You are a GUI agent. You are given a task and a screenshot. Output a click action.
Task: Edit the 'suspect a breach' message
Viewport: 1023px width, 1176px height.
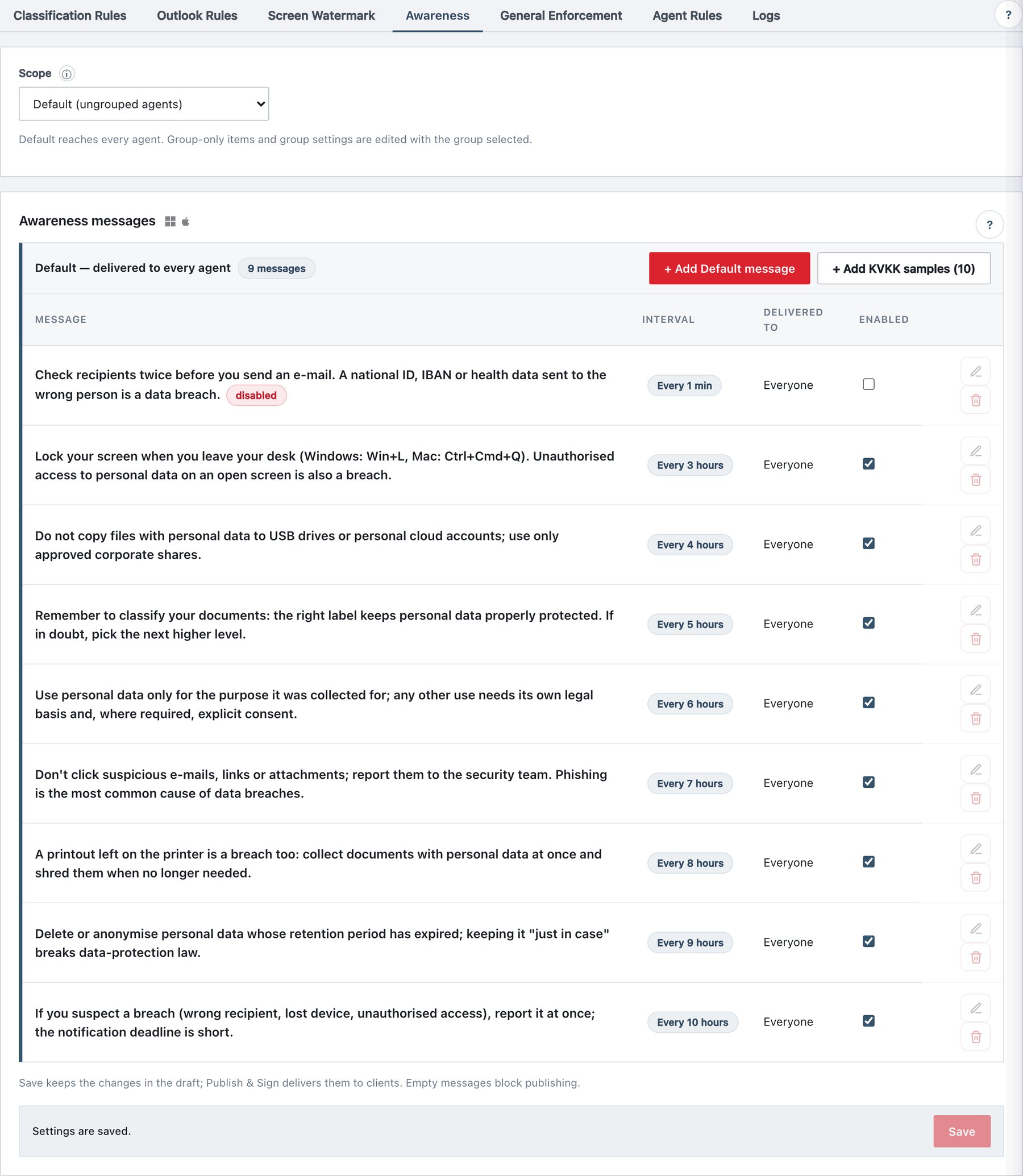(976, 1008)
